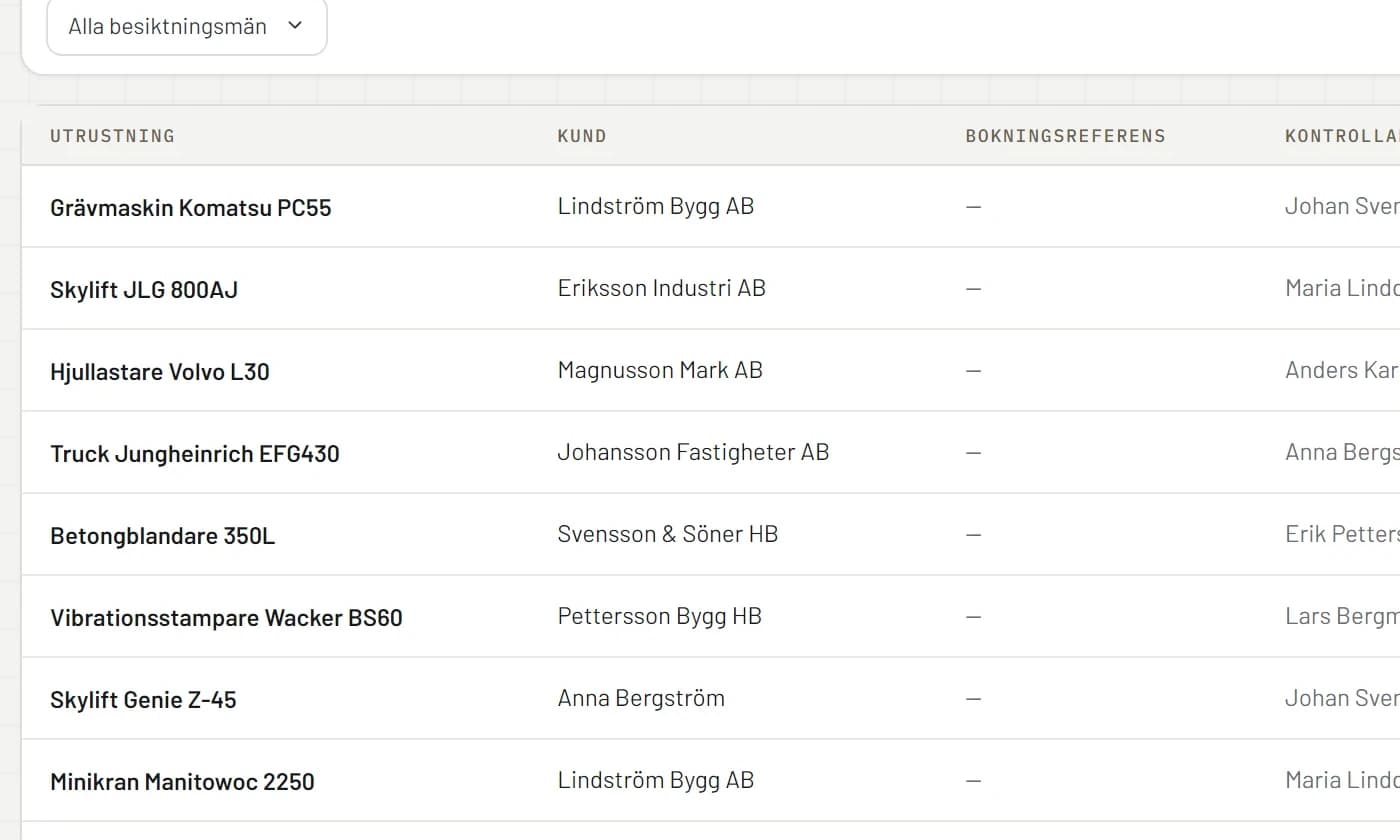Click booking reference dash in Betongblandare row
The image size is (1400, 840).
click(x=973, y=534)
